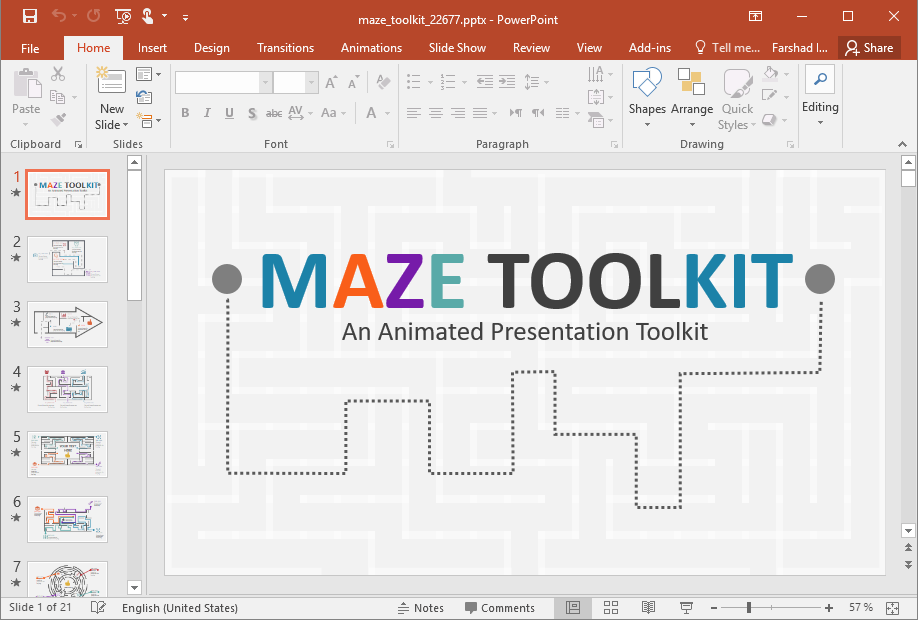Switch to the Animations tab
The width and height of the screenshot is (918, 620).
pyautogui.click(x=369, y=48)
